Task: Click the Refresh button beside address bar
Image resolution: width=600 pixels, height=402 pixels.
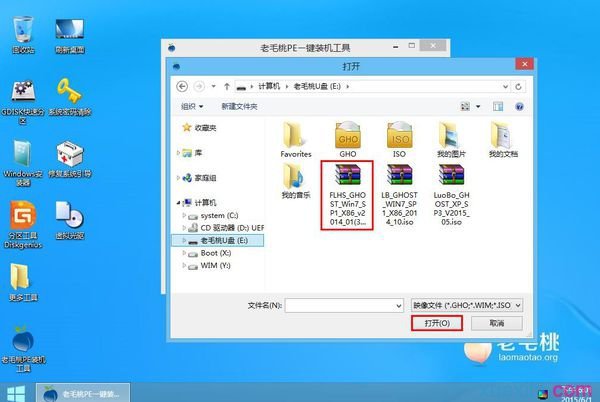Action: click(518, 86)
